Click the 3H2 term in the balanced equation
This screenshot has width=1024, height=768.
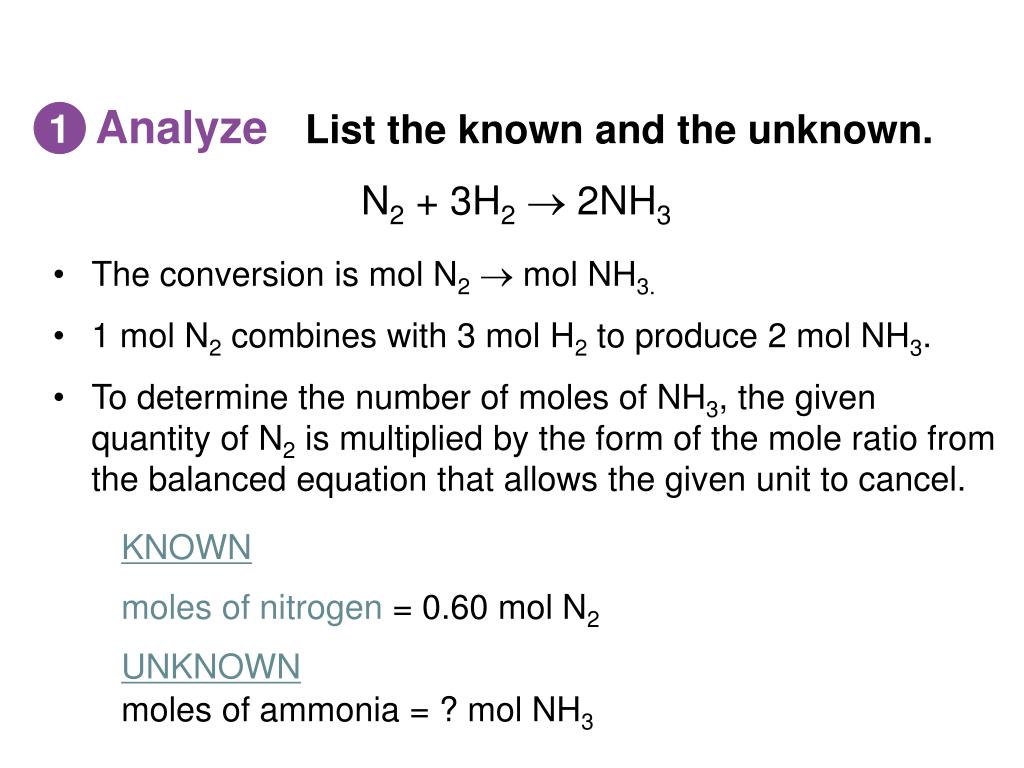482,204
